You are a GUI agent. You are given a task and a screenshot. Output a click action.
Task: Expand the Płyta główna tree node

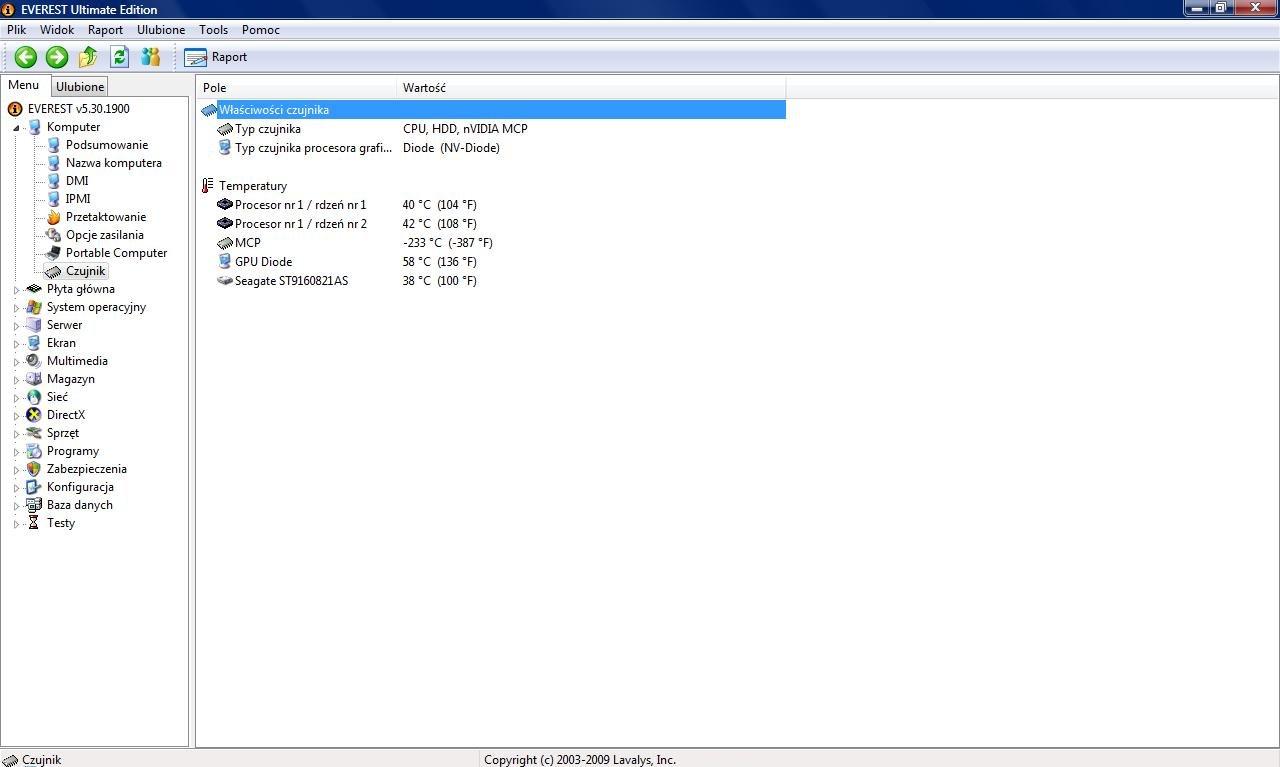pyautogui.click(x=17, y=290)
